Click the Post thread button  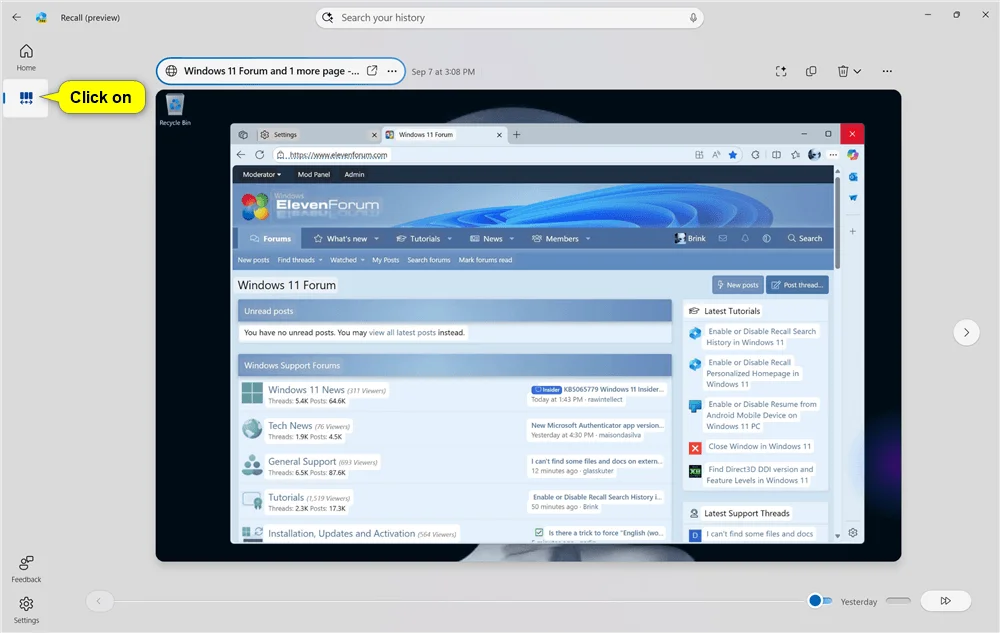click(x=797, y=285)
